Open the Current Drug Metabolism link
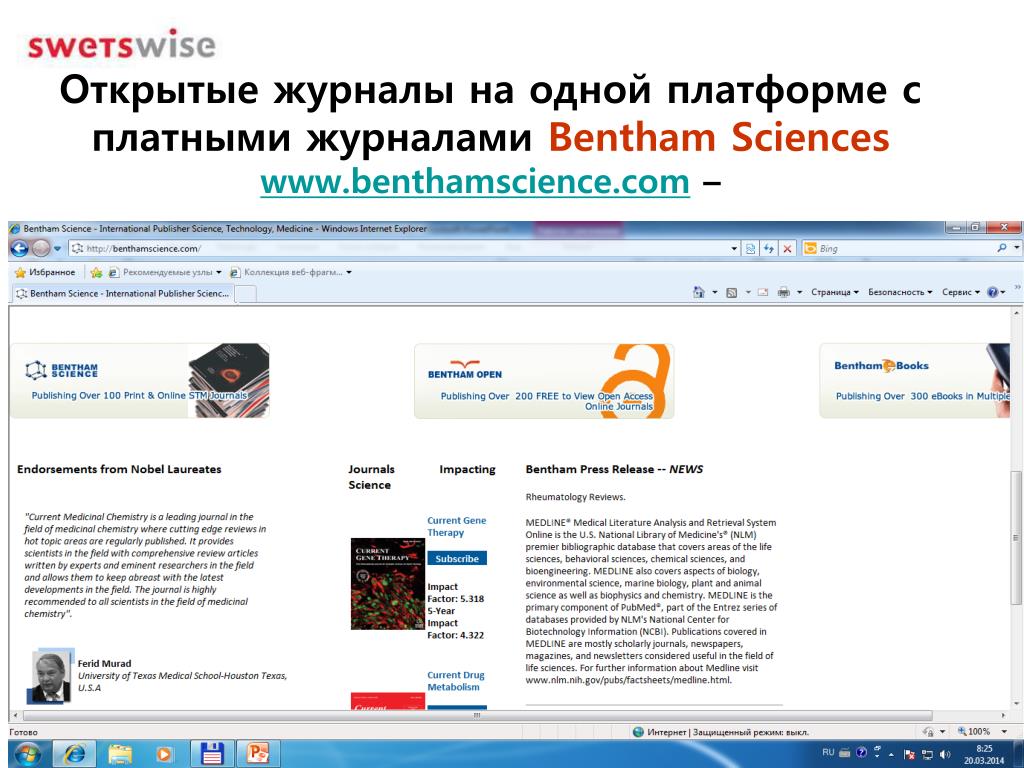 (x=456, y=680)
